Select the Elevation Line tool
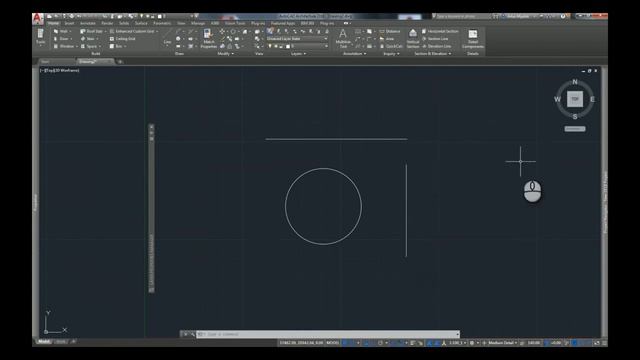This screenshot has width=640, height=360. (x=437, y=46)
